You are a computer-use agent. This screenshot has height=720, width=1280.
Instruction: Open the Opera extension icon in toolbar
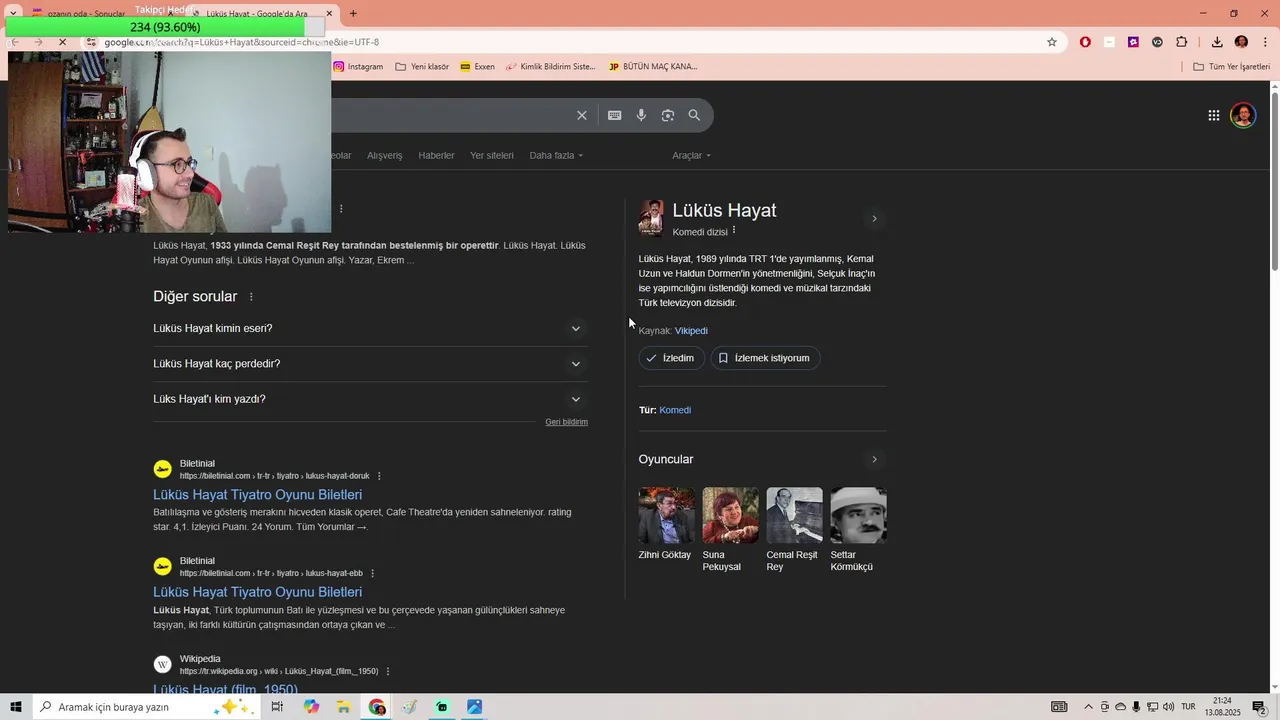coord(1085,42)
